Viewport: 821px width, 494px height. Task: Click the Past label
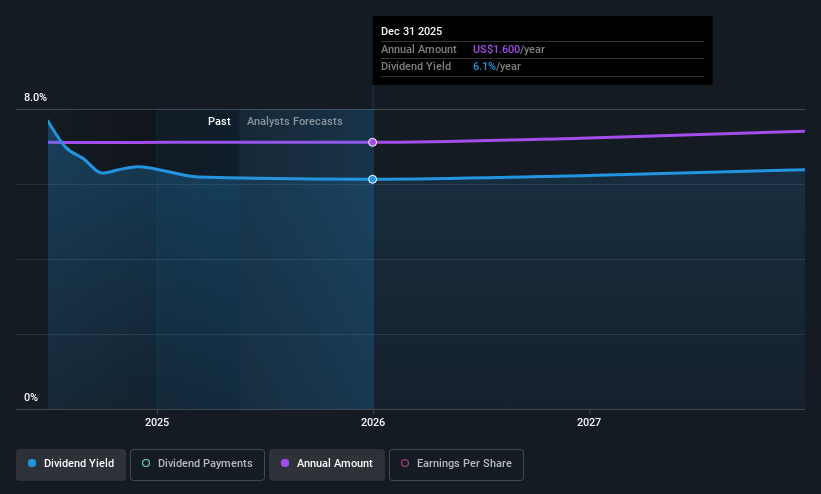point(219,121)
